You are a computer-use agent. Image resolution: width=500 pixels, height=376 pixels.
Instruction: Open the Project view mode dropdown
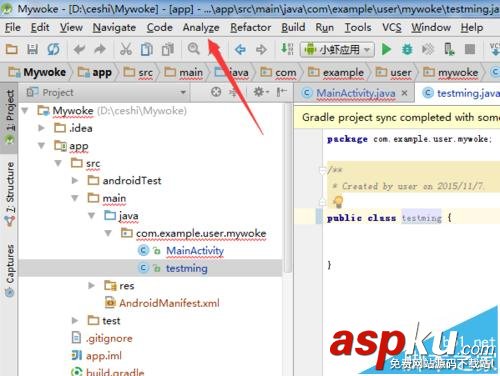[x=183, y=92]
